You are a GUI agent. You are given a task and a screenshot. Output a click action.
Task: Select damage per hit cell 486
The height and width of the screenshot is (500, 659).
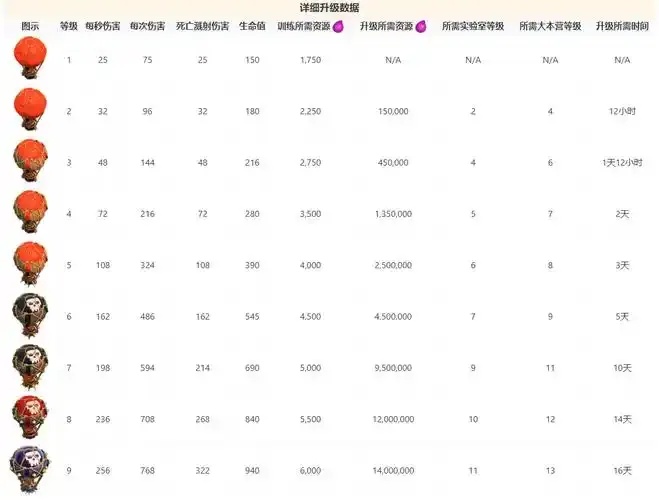point(147,316)
